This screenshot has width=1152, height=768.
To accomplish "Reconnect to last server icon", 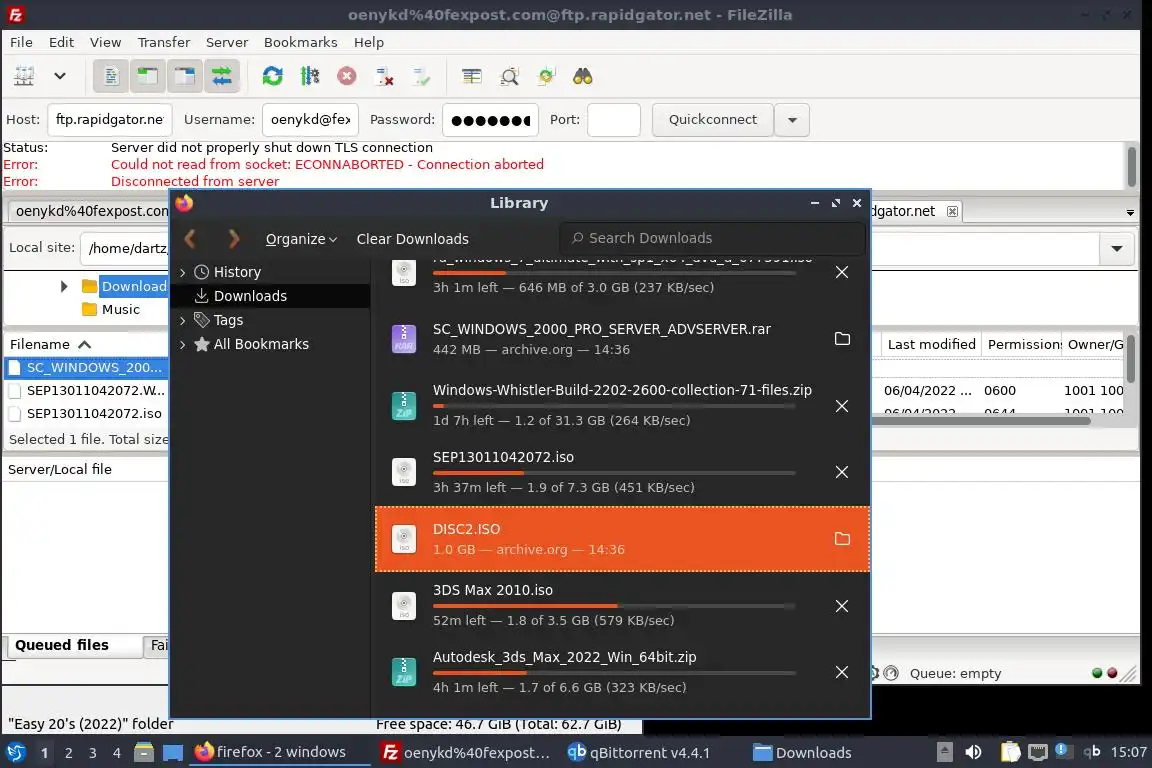I will (x=422, y=76).
